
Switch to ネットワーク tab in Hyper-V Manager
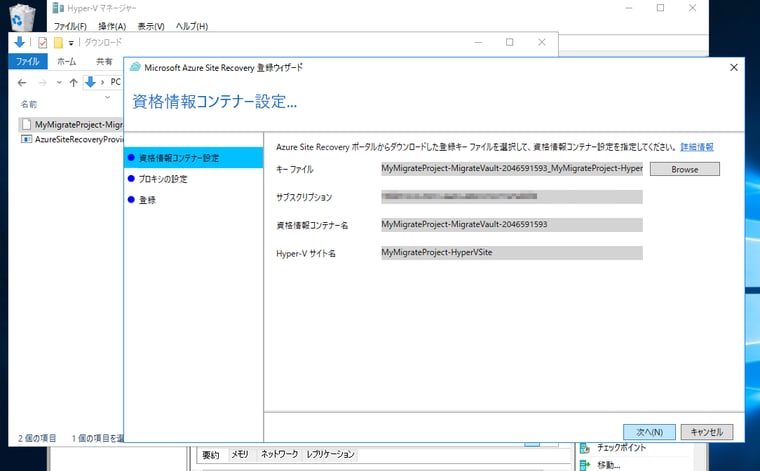279,454
